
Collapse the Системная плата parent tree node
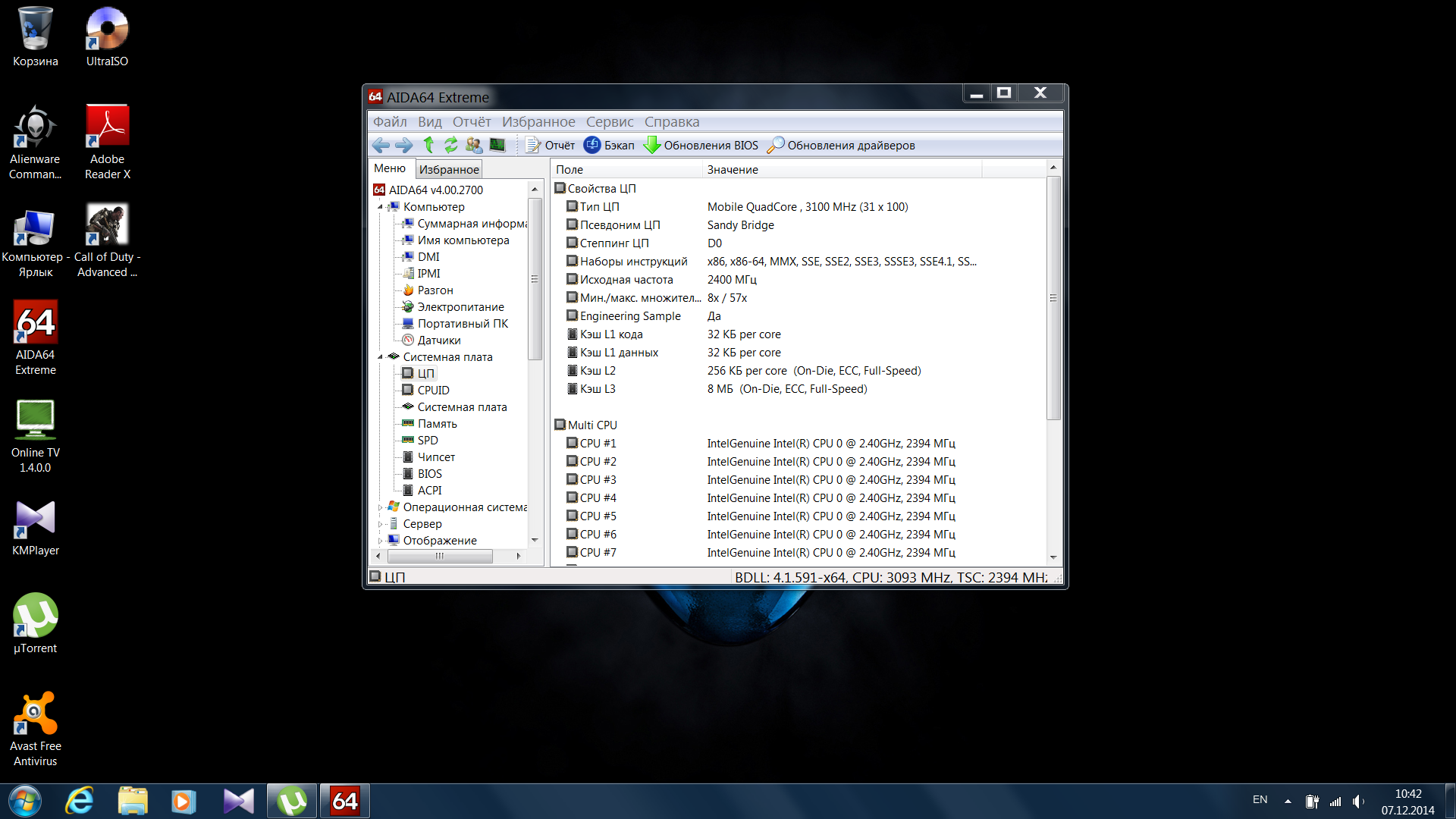[x=380, y=357]
